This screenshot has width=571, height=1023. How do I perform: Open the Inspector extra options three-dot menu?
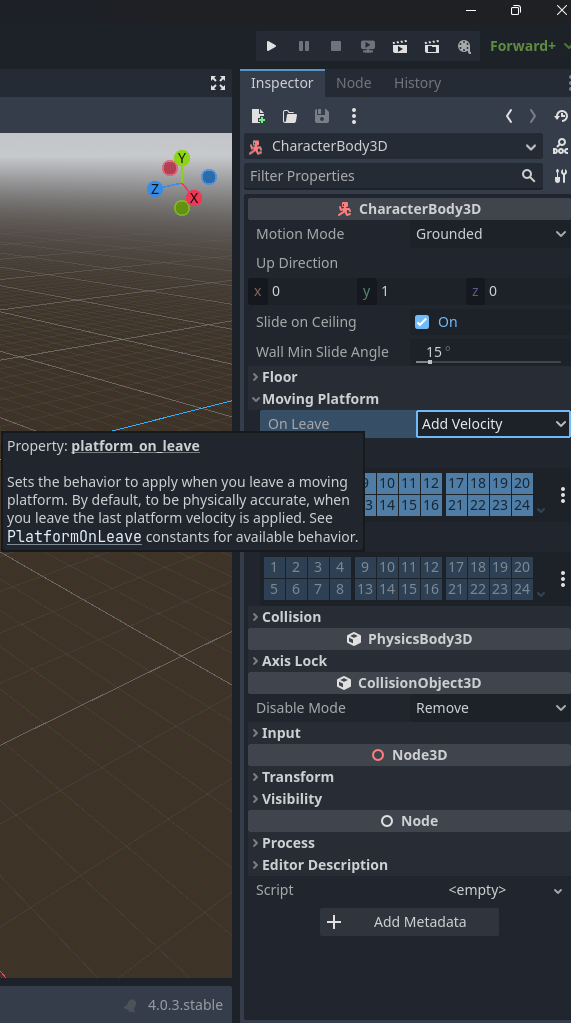click(x=354, y=116)
